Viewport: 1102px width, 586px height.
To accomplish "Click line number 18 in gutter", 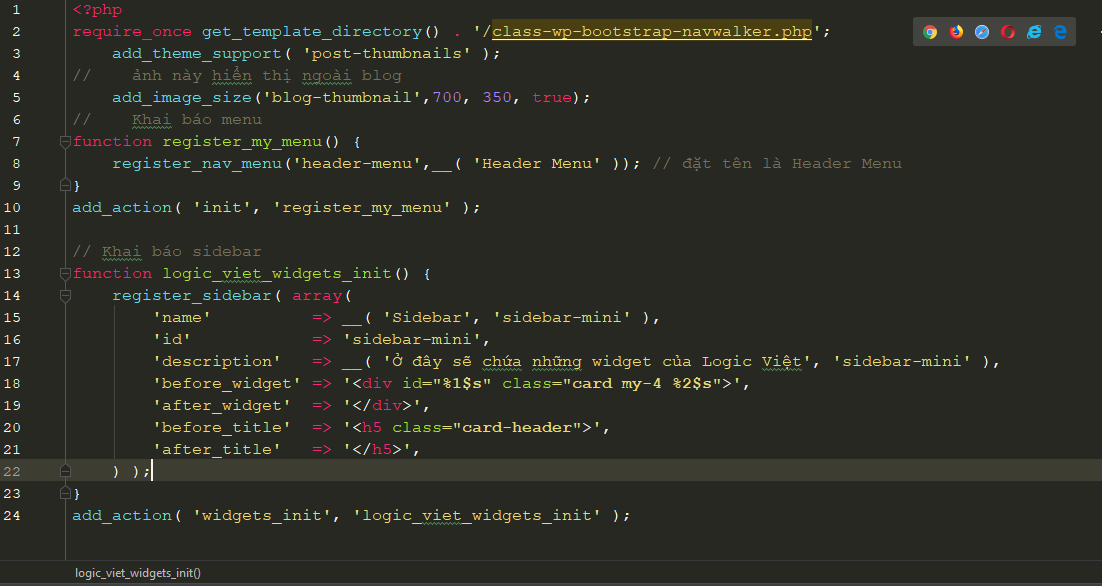I will (x=12, y=383).
